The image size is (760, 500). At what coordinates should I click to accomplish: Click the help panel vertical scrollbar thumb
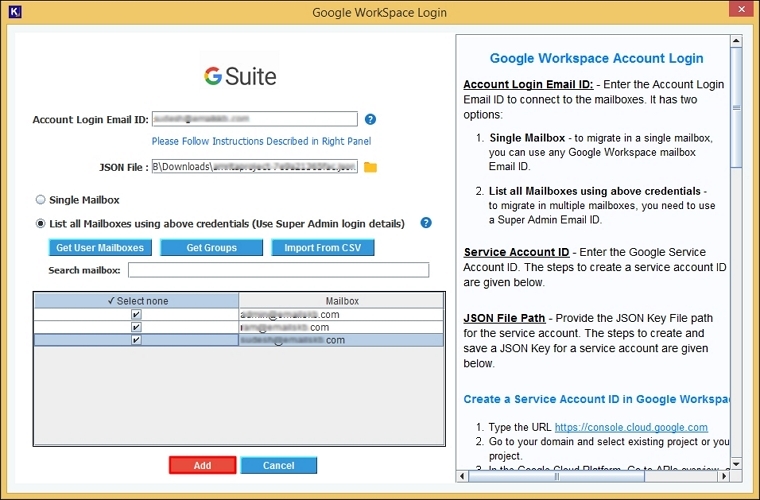click(736, 108)
